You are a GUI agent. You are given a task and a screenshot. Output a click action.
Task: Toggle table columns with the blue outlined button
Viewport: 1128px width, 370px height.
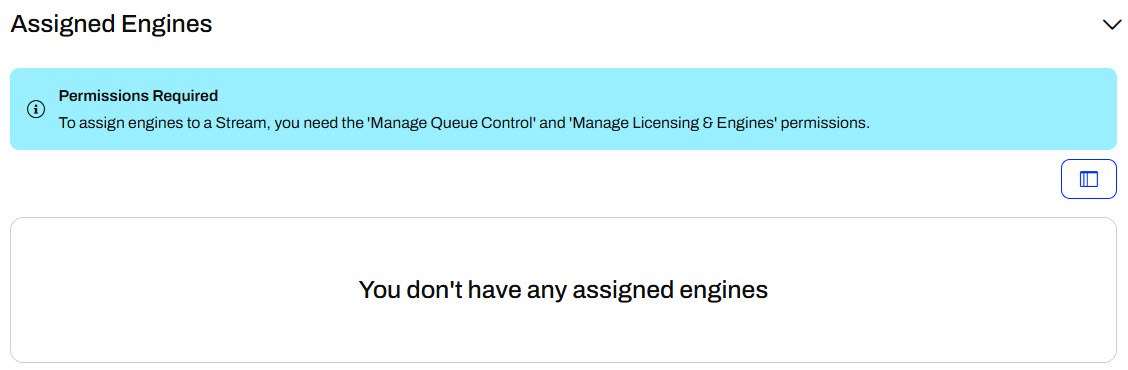pyautogui.click(x=1088, y=179)
